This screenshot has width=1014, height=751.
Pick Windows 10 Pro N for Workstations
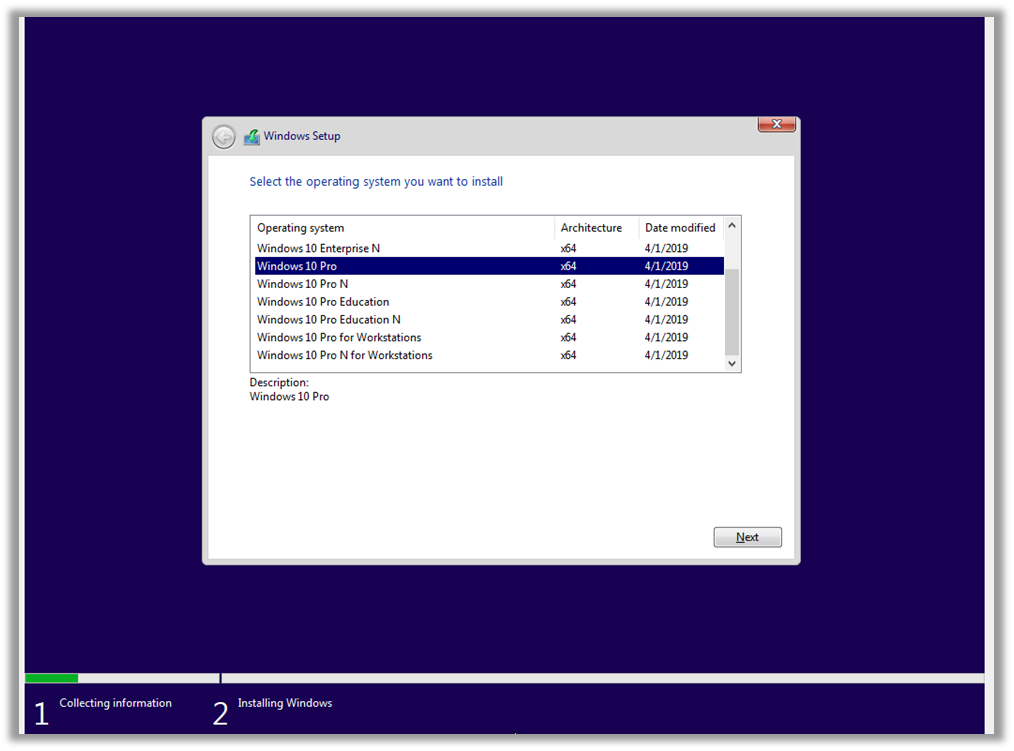(x=489, y=355)
